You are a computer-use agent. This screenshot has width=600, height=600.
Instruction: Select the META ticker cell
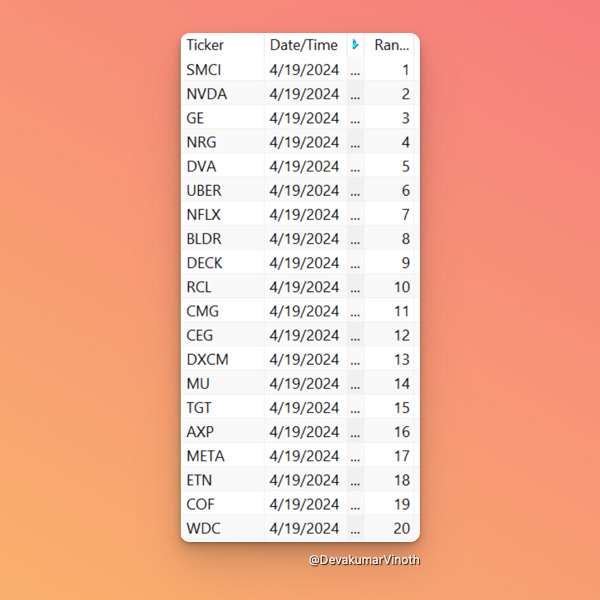coord(222,455)
